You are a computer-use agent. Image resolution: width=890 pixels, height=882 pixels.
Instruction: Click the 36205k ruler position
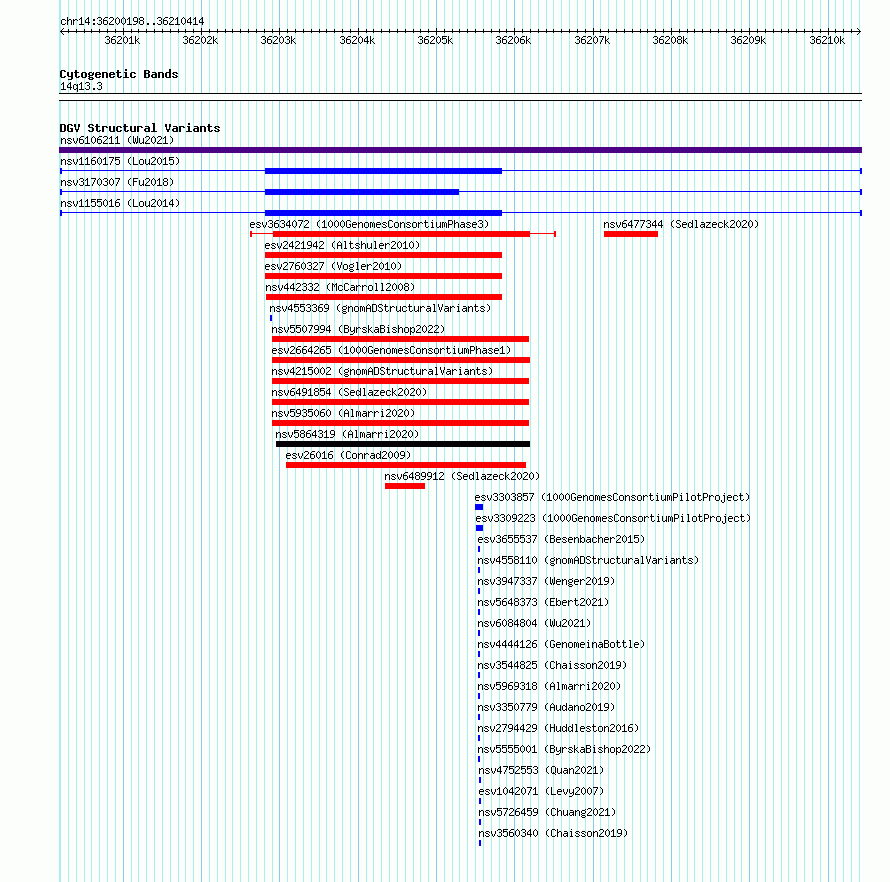[435, 40]
